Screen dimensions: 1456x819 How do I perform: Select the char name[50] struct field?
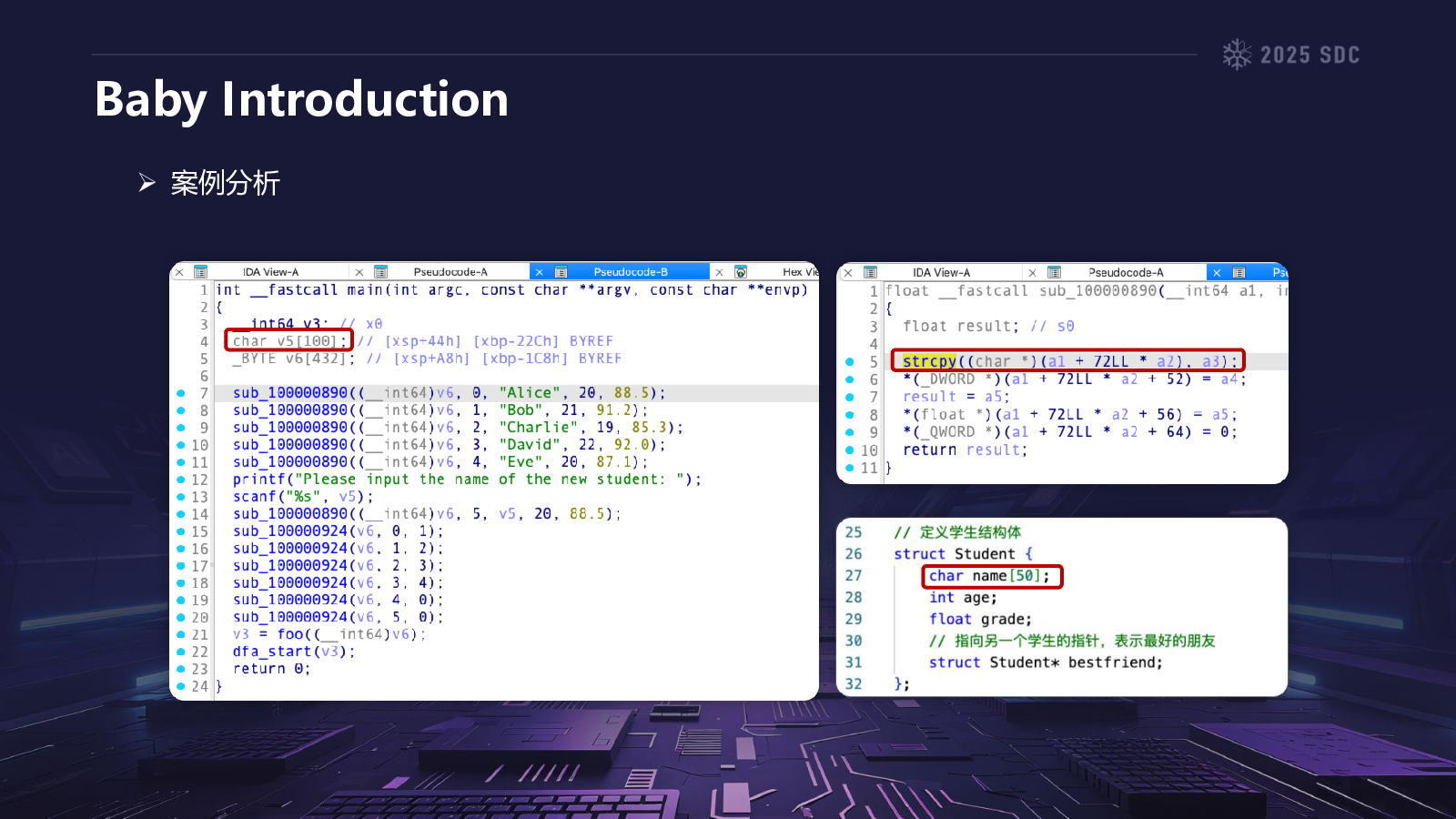pyautogui.click(x=990, y=576)
